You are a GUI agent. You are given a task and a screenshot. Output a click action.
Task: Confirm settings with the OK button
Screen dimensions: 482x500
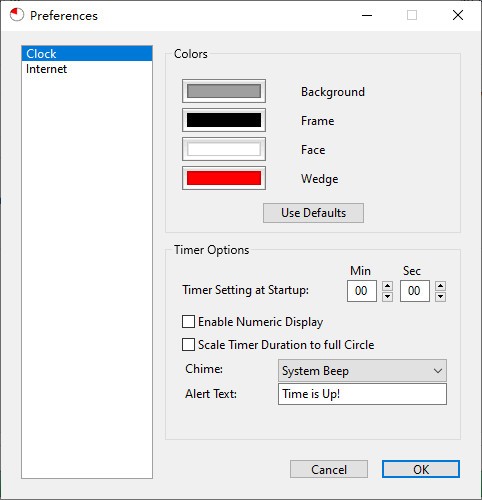coord(421,469)
